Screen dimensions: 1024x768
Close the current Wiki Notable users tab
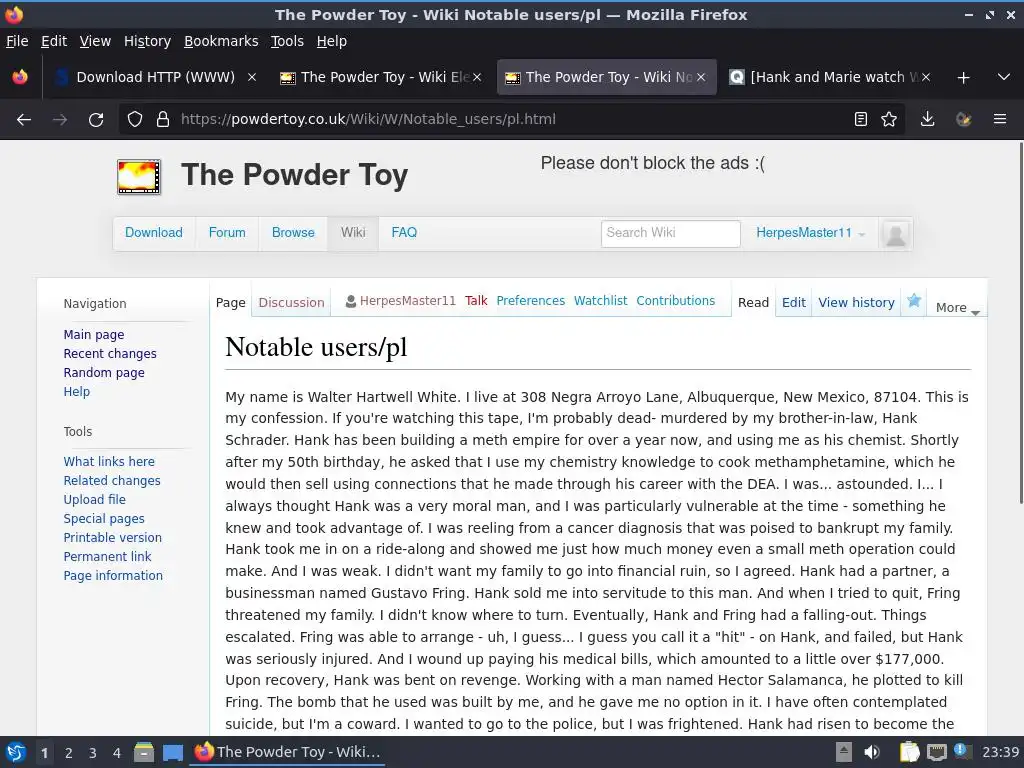coord(701,77)
